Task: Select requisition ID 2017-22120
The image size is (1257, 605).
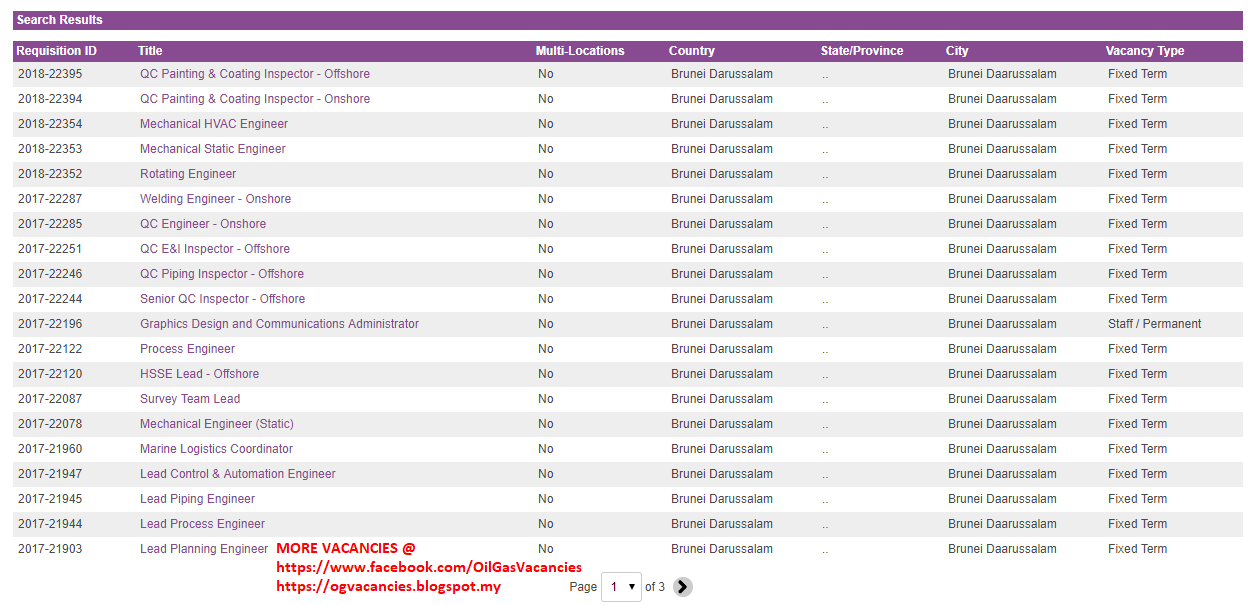Action: [50, 374]
